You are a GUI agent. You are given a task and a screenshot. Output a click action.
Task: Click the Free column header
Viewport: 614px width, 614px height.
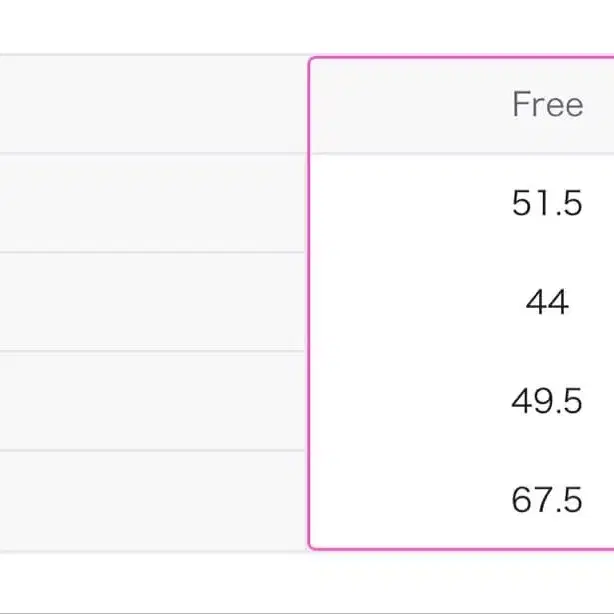tap(546, 105)
